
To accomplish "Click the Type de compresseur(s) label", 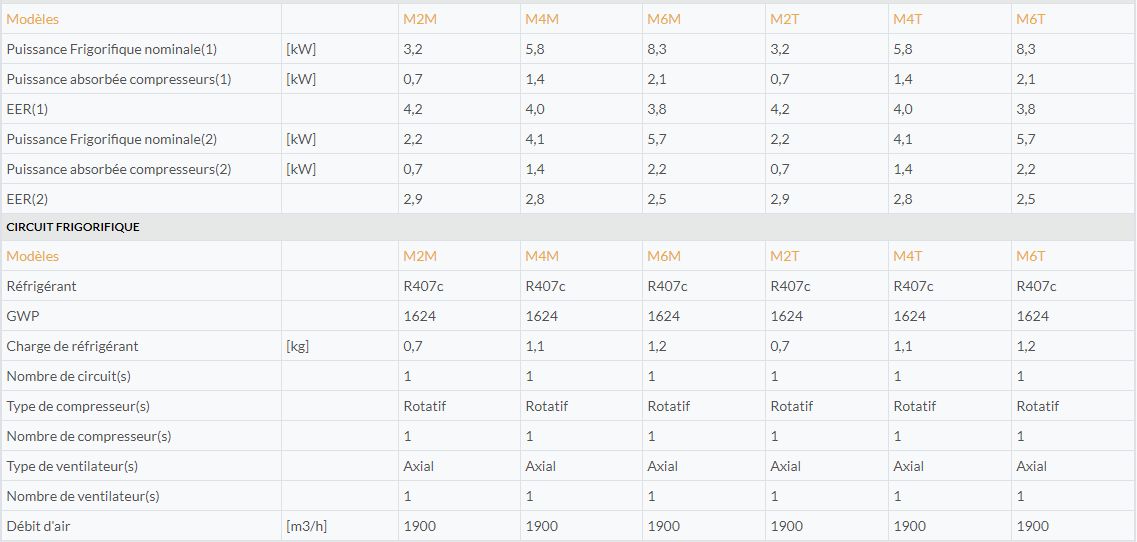I will [x=76, y=406].
